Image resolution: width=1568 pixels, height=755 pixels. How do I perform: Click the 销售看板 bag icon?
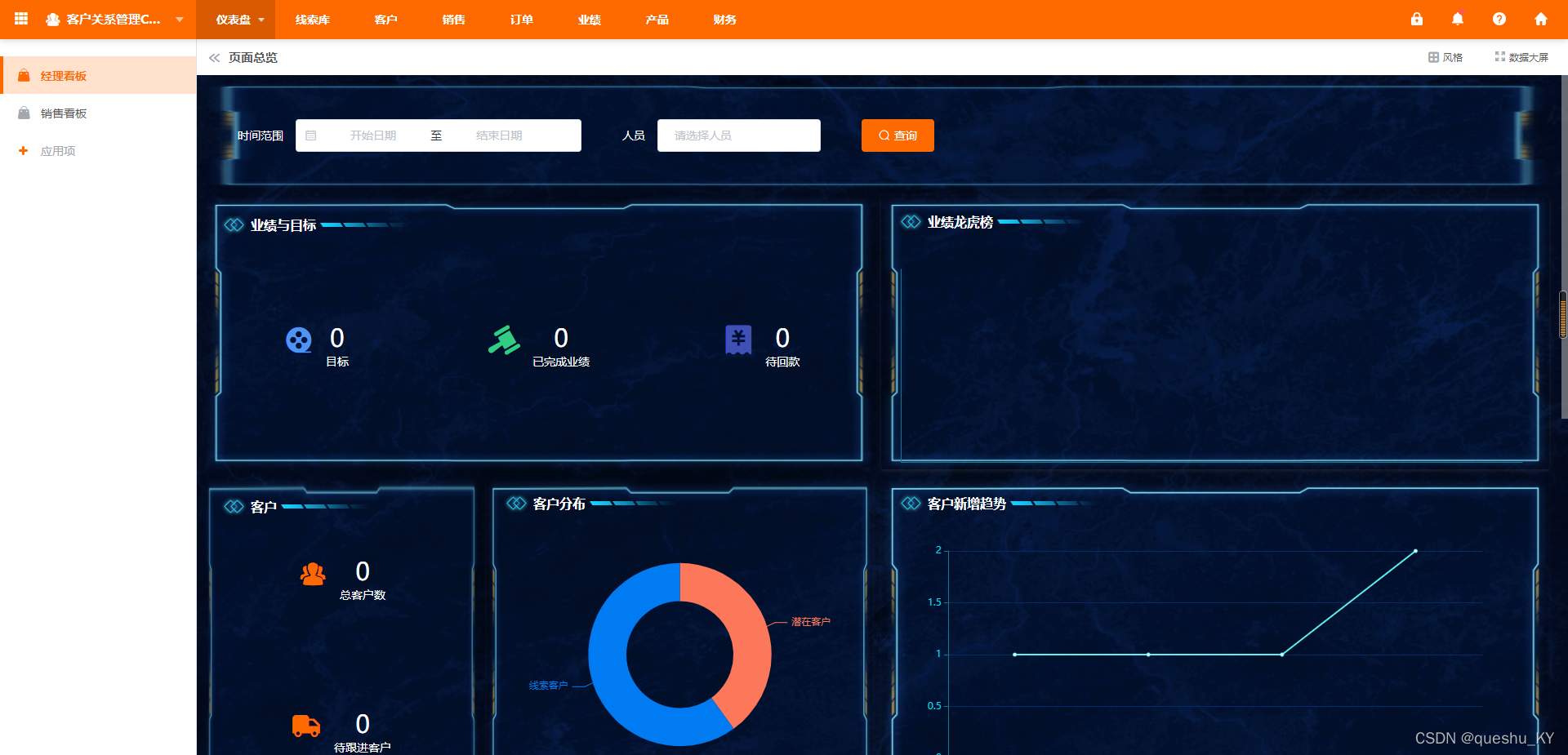24,113
